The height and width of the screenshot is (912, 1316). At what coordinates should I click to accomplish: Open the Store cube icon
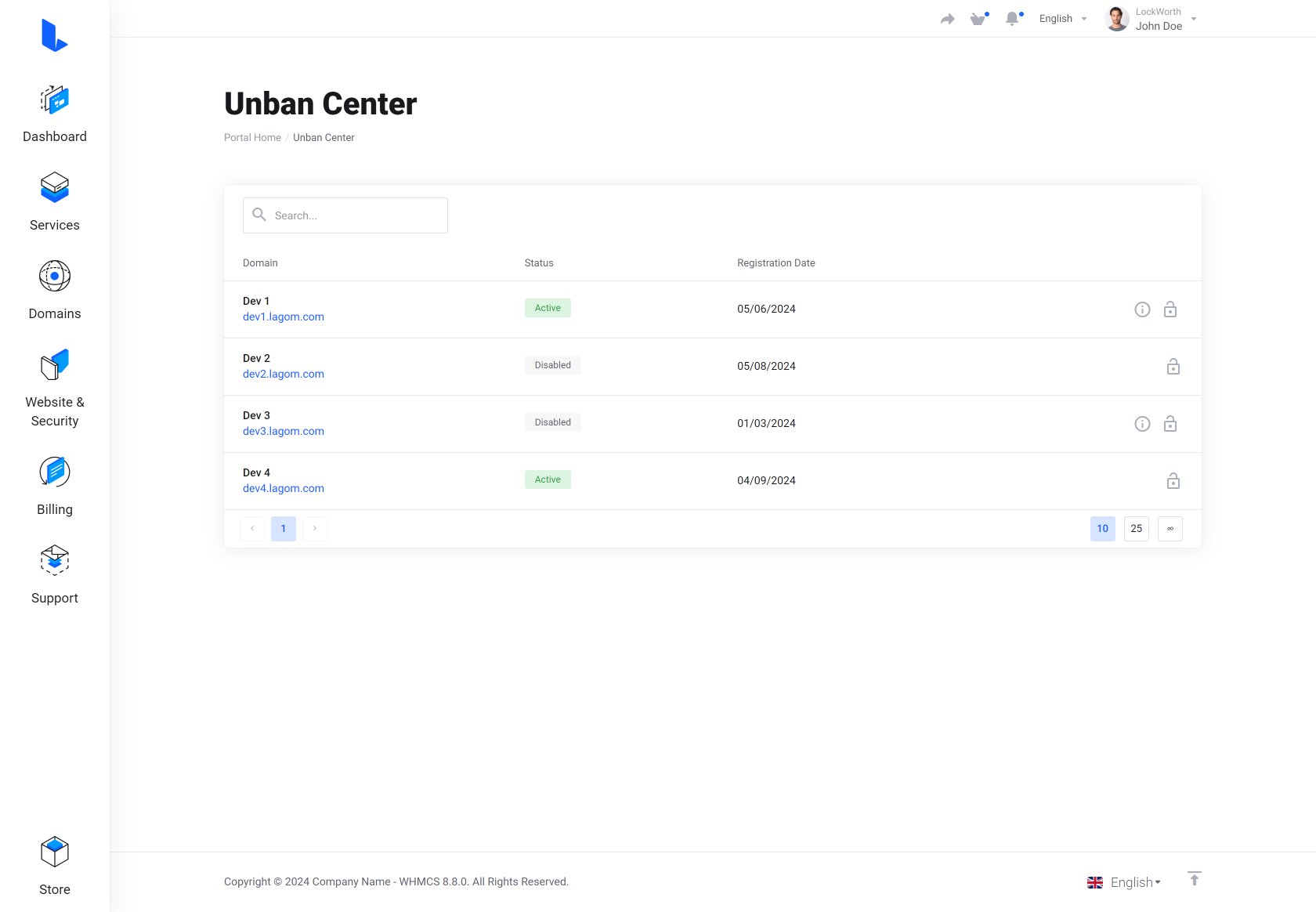[x=55, y=852]
